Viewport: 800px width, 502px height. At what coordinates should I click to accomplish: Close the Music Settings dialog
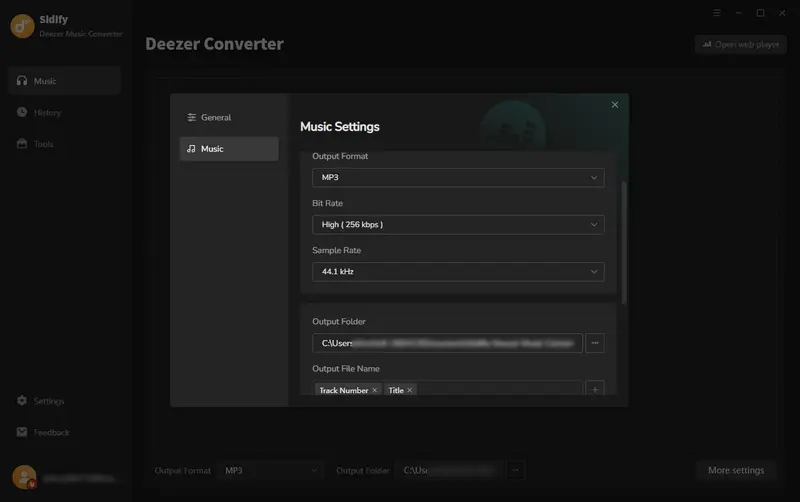(615, 105)
